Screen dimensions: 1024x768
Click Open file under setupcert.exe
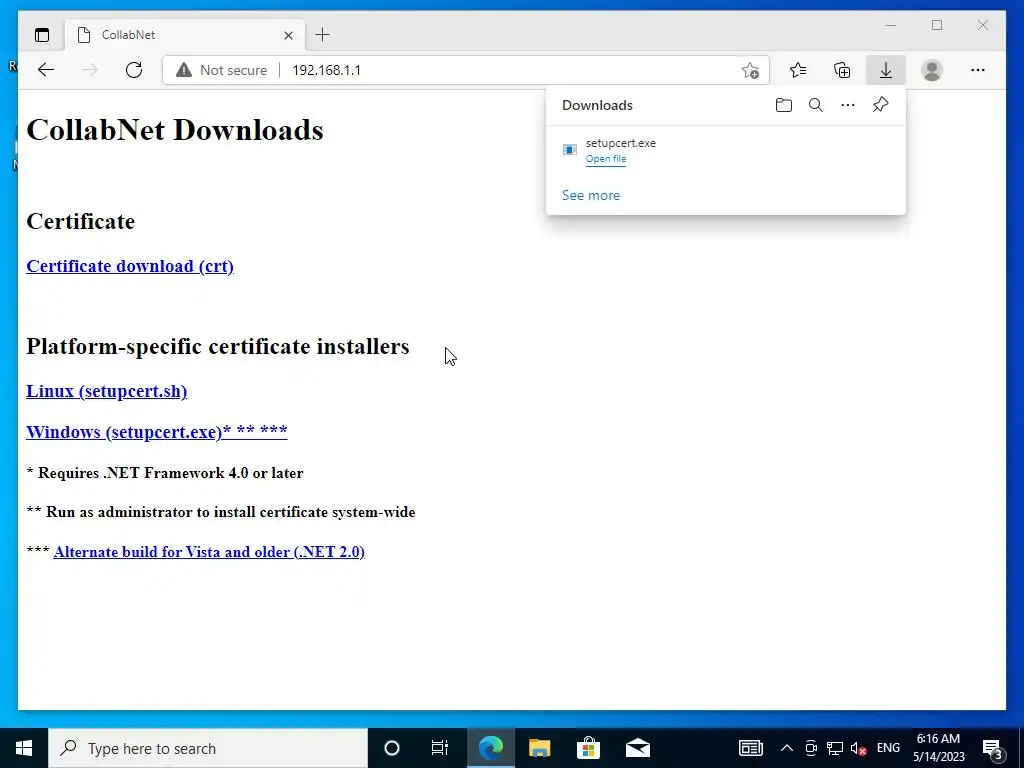point(606,159)
